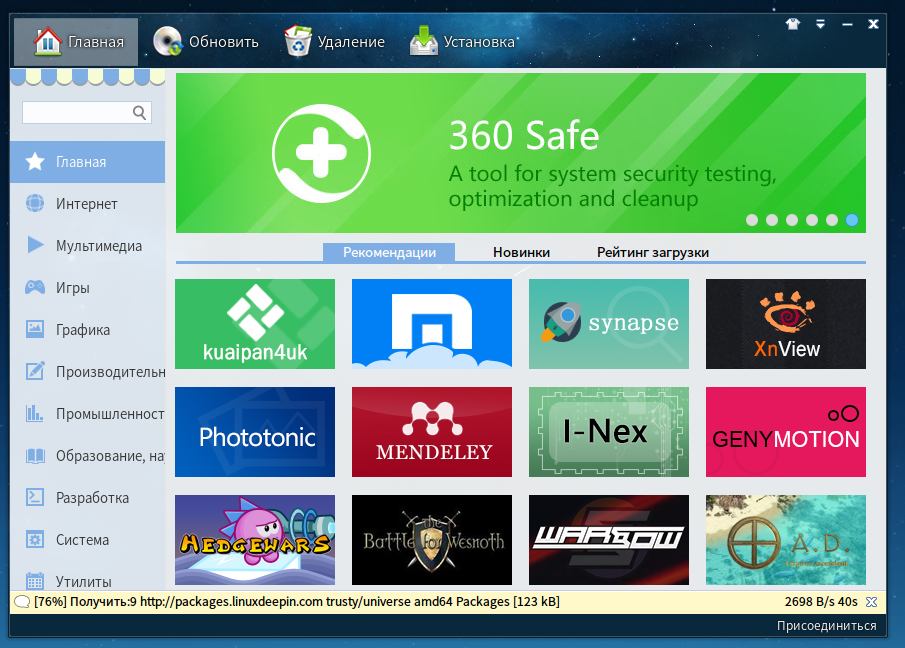Open the Обновить update section
This screenshot has width=905, height=648.
(x=205, y=42)
